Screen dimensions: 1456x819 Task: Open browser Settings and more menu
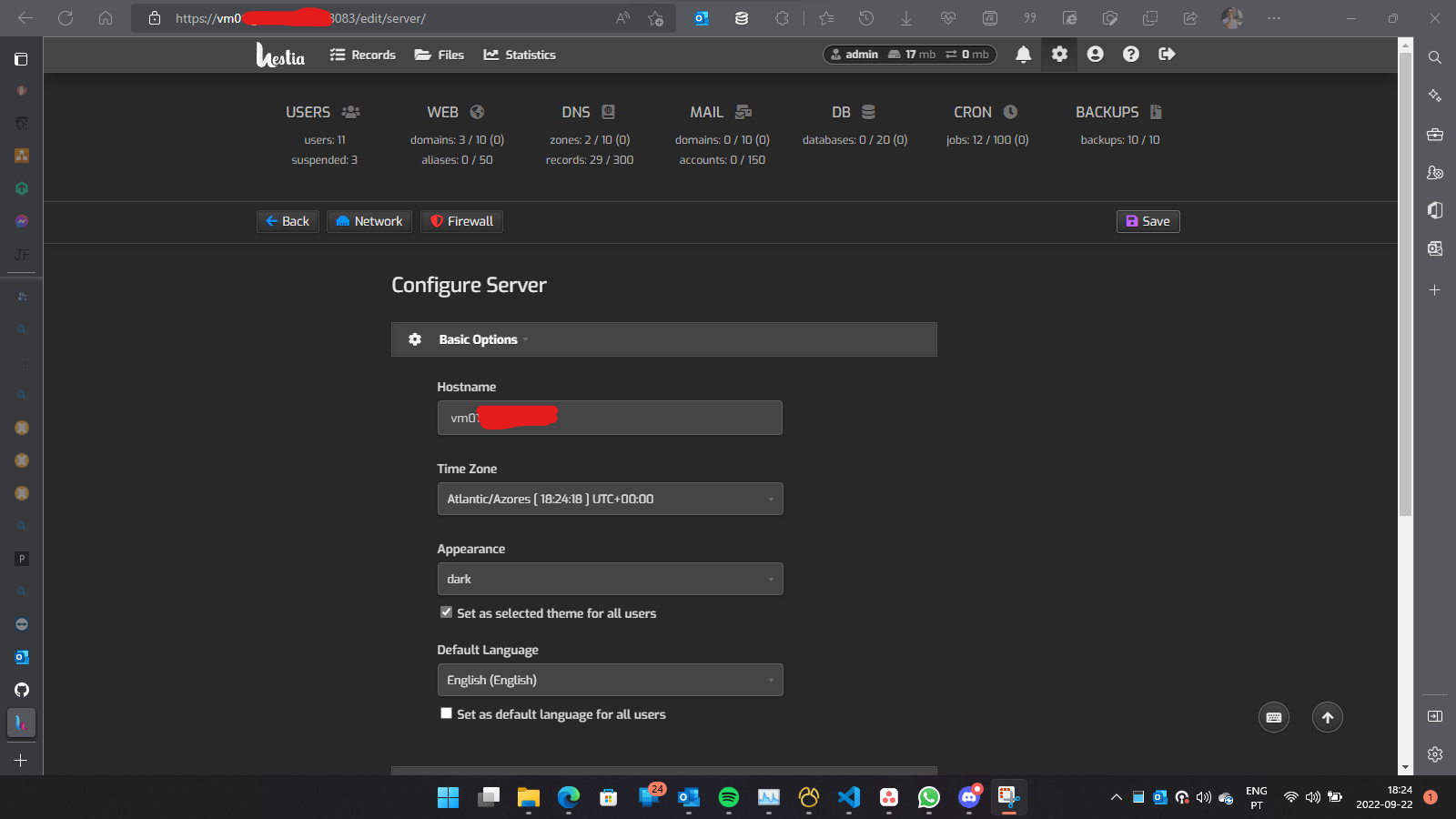tap(1273, 18)
